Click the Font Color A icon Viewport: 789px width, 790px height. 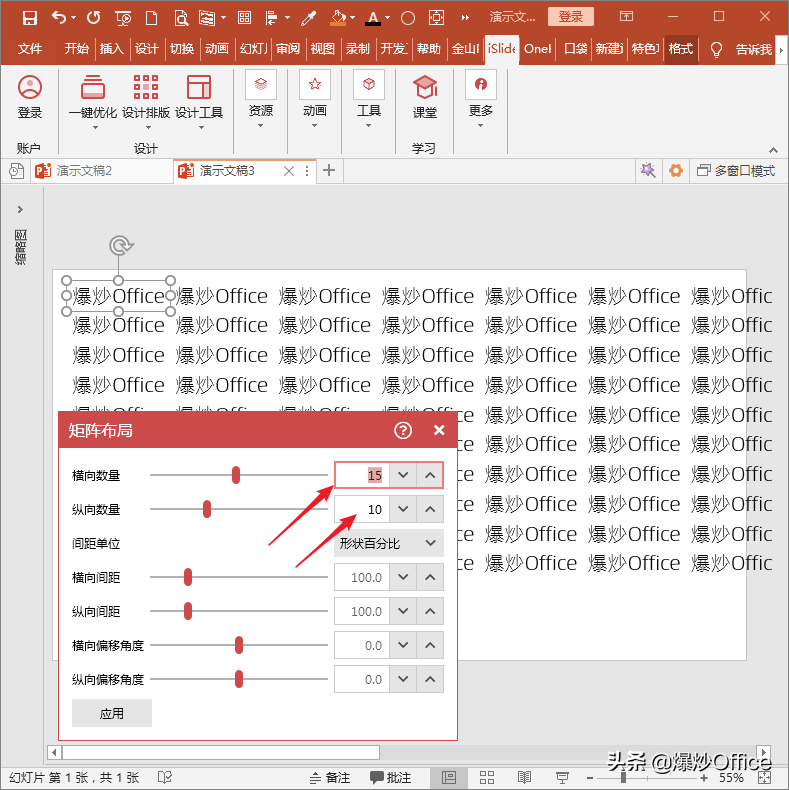[x=373, y=18]
